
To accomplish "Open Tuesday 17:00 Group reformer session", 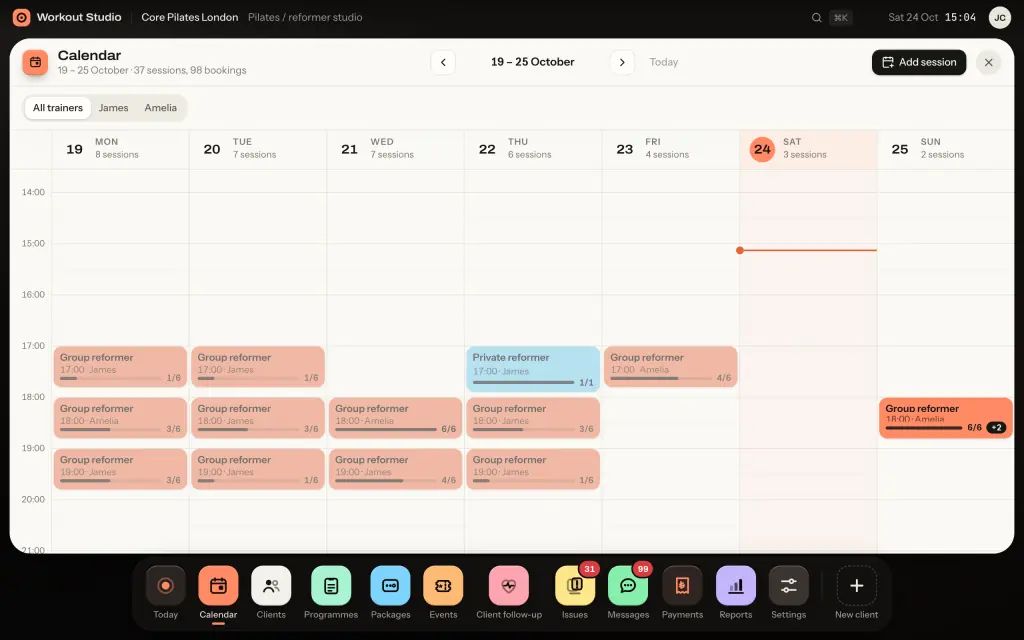I will coord(258,367).
